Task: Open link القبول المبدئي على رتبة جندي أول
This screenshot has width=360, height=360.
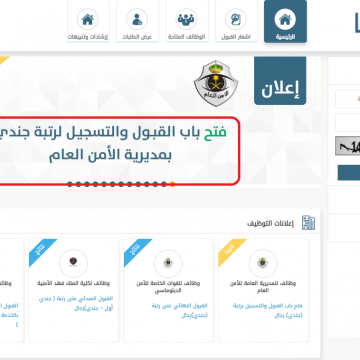Action: tap(76, 303)
